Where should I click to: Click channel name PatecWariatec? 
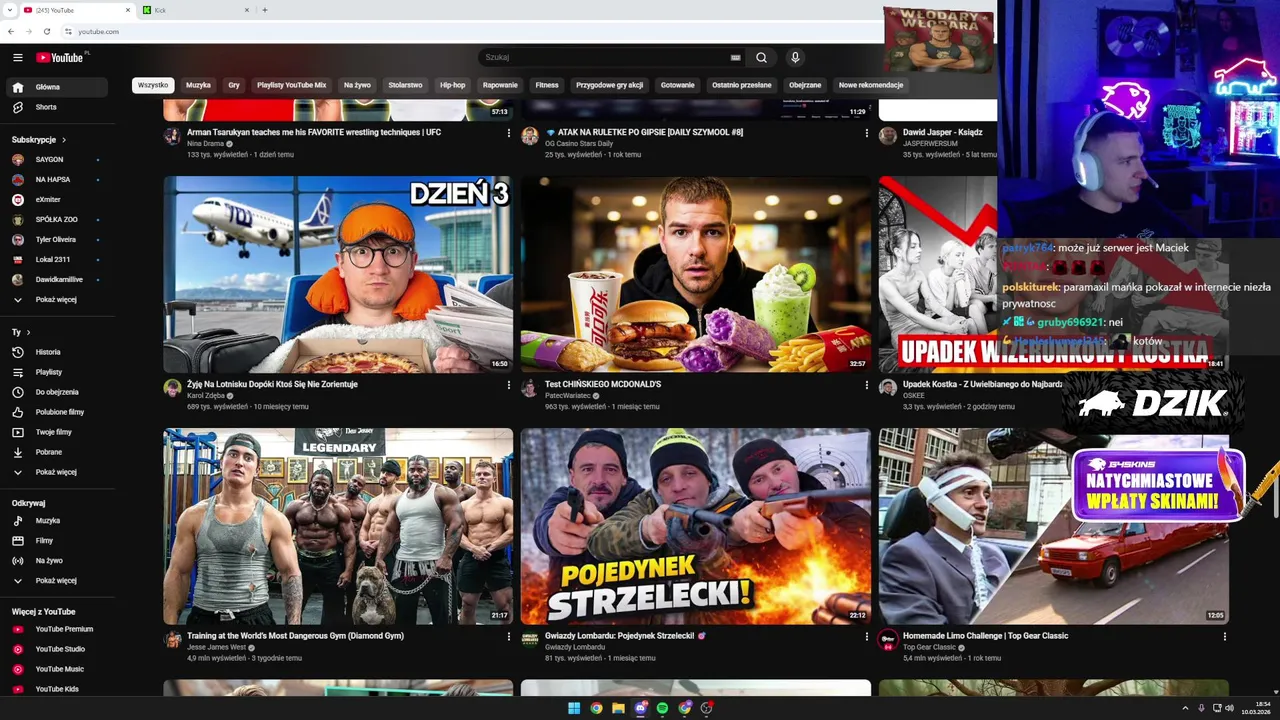(x=568, y=396)
